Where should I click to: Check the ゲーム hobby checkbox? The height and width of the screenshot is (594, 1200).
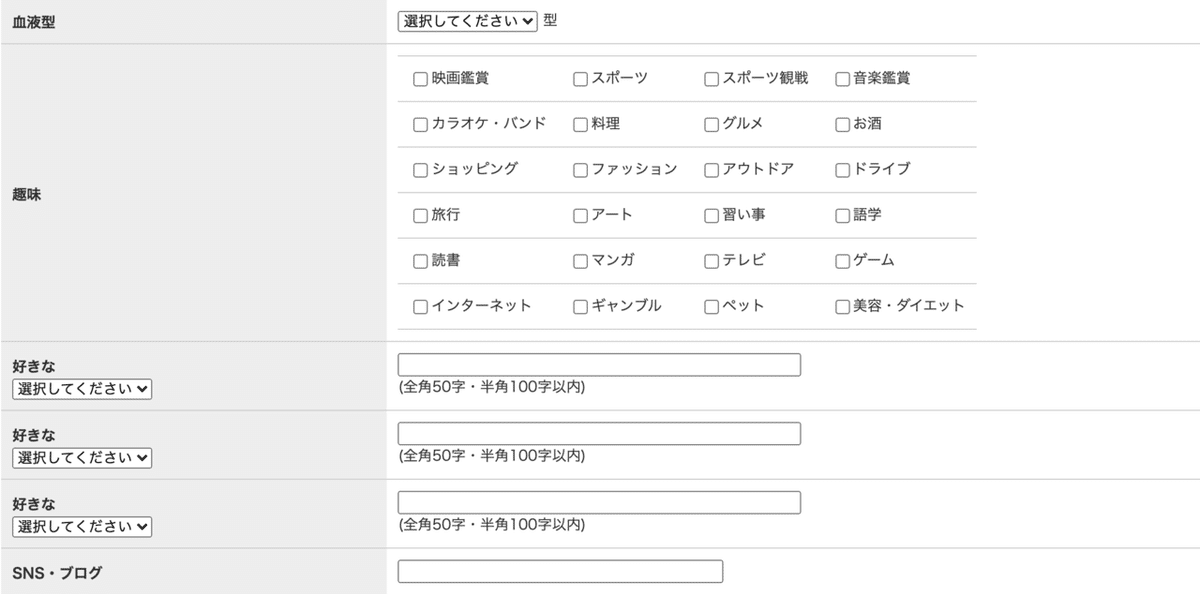(843, 261)
